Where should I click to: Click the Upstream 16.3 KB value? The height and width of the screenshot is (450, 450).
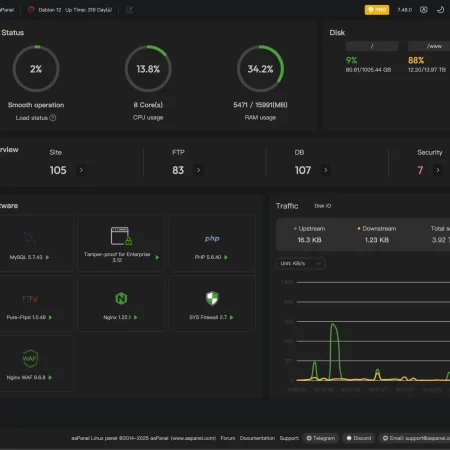tap(309, 240)
